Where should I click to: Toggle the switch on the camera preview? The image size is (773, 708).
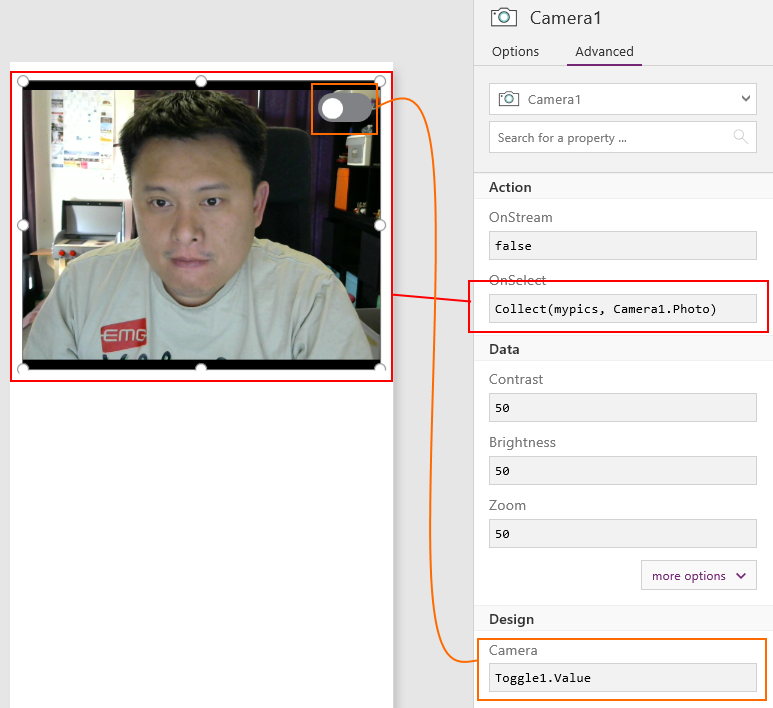click(x=345, y=108)
